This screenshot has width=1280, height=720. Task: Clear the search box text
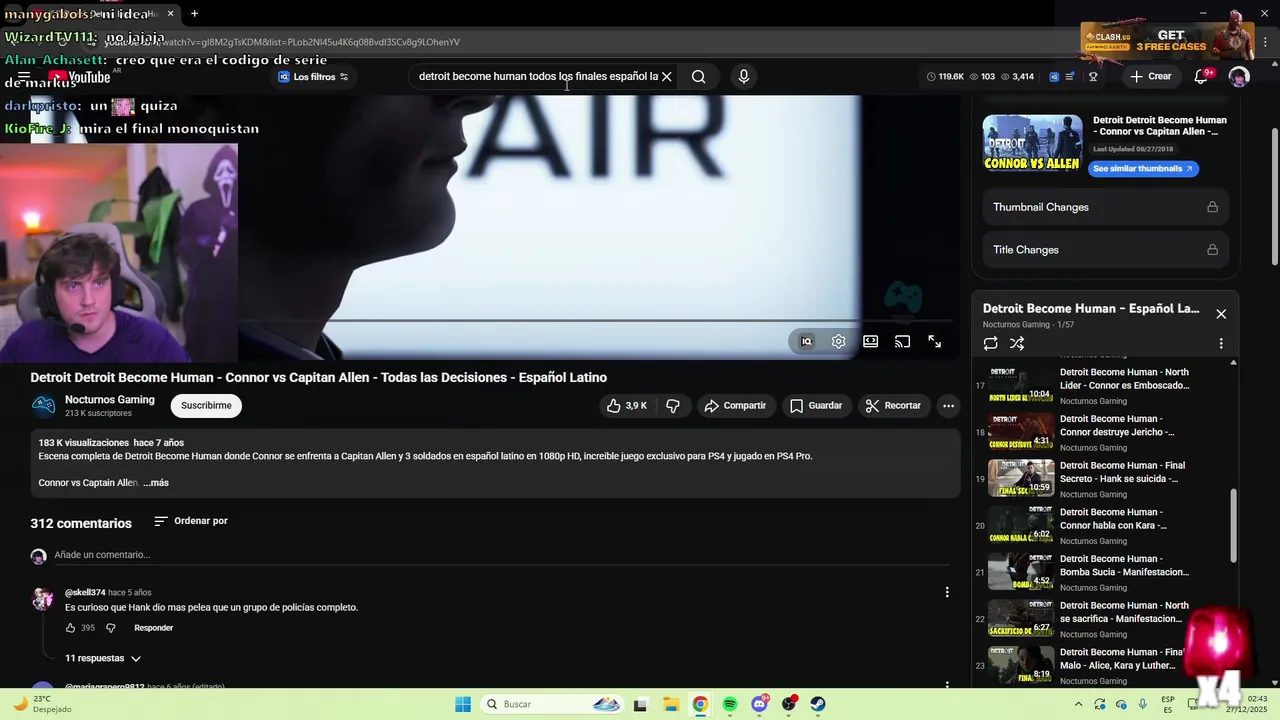click(x=667, y=77)
